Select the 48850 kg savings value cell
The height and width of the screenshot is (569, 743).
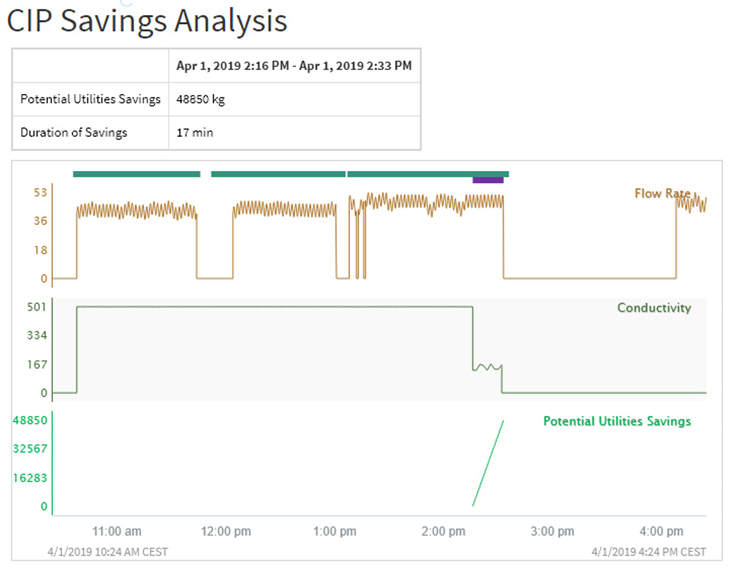pyautogui.click(x=199, y=100)
